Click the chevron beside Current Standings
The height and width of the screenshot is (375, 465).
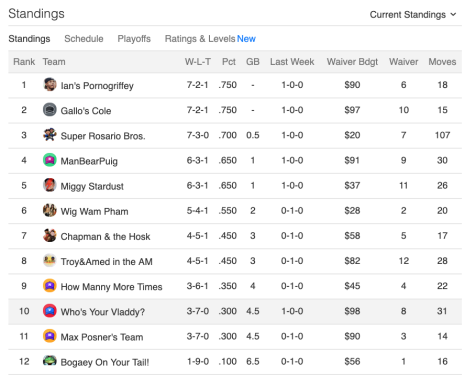(453, 15)
